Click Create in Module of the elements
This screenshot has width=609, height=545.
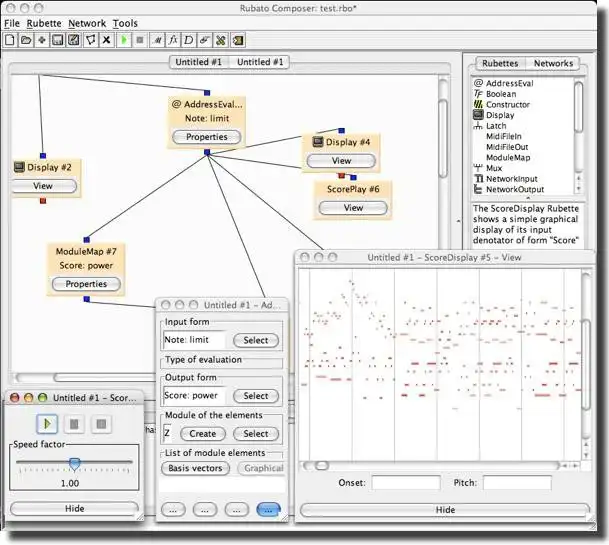coord(203,434)
